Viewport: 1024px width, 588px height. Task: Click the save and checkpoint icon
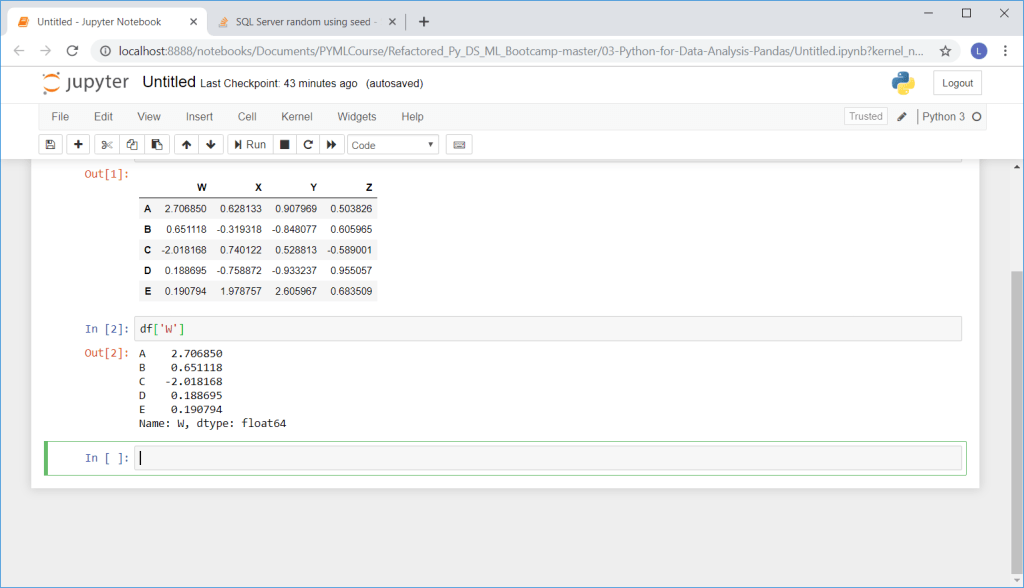click(51, 145)
